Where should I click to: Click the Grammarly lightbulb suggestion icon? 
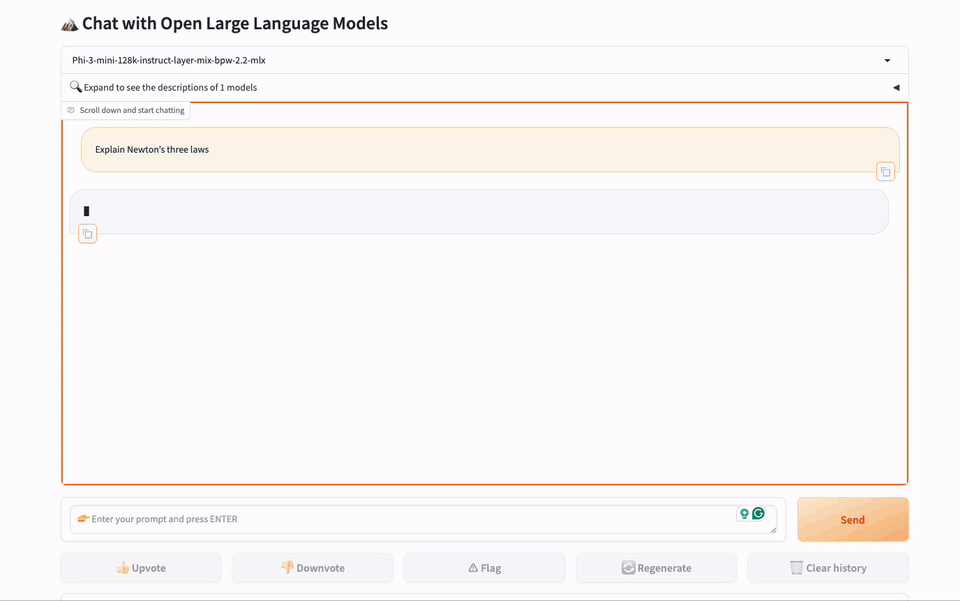coord(744,514)
